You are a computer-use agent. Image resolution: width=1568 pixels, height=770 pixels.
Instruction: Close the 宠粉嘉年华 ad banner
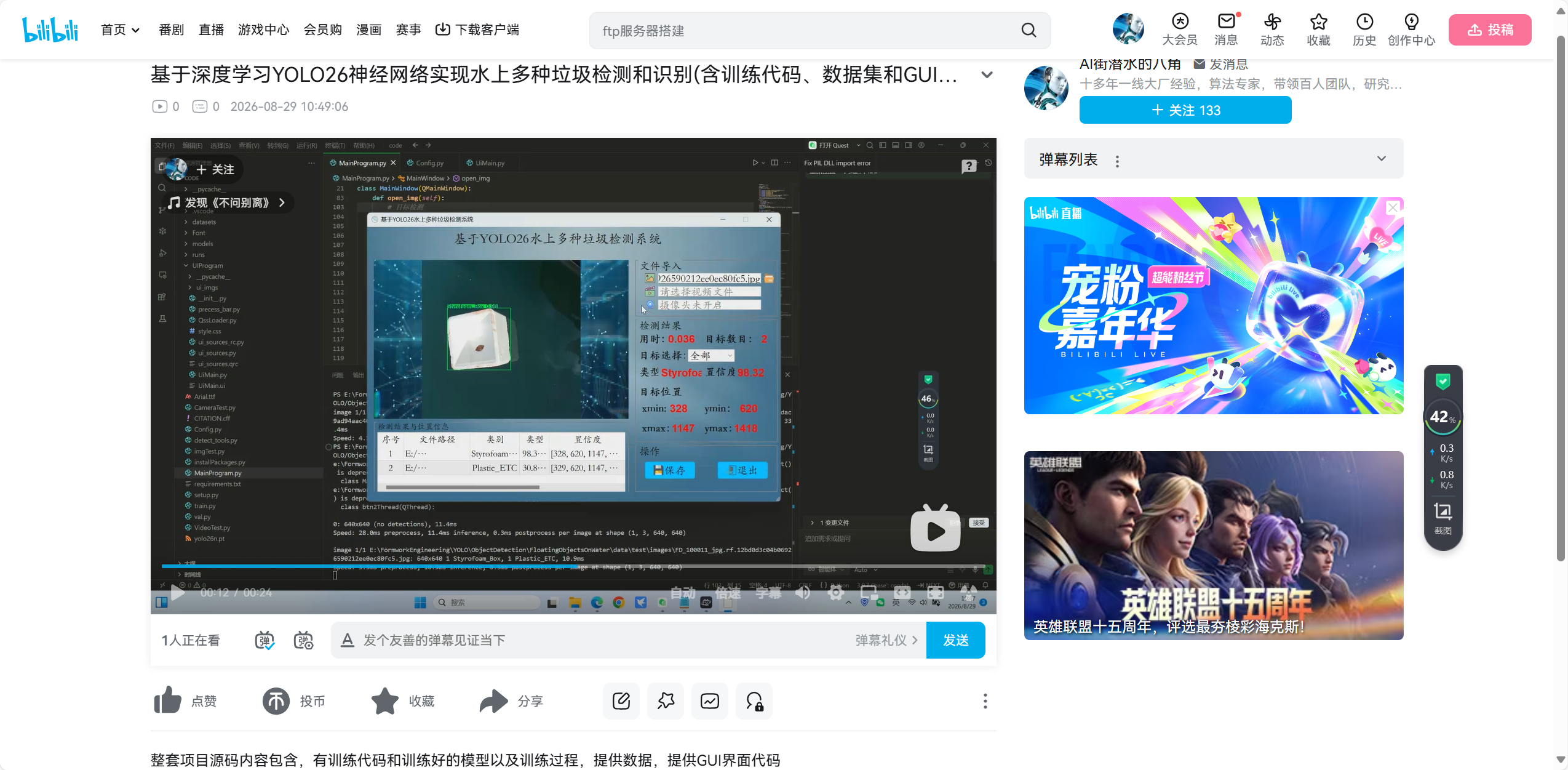1393,207
